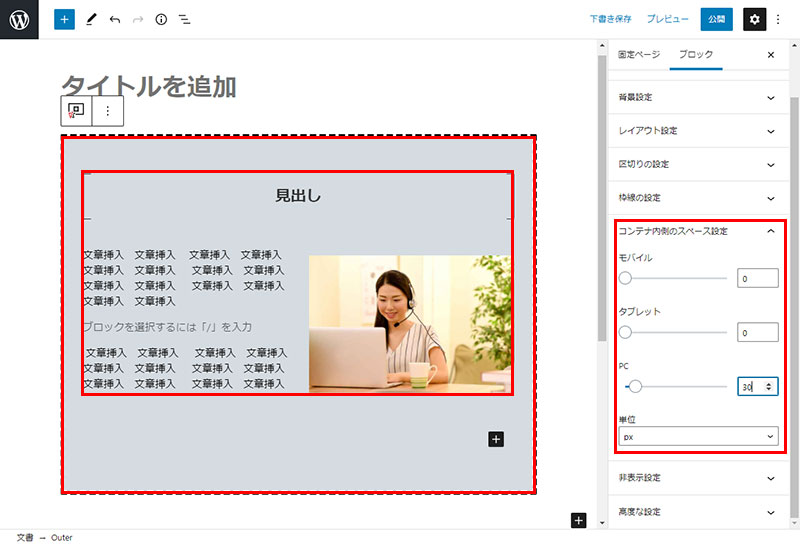Switch to the 固定ページ tab

[639, 54]
